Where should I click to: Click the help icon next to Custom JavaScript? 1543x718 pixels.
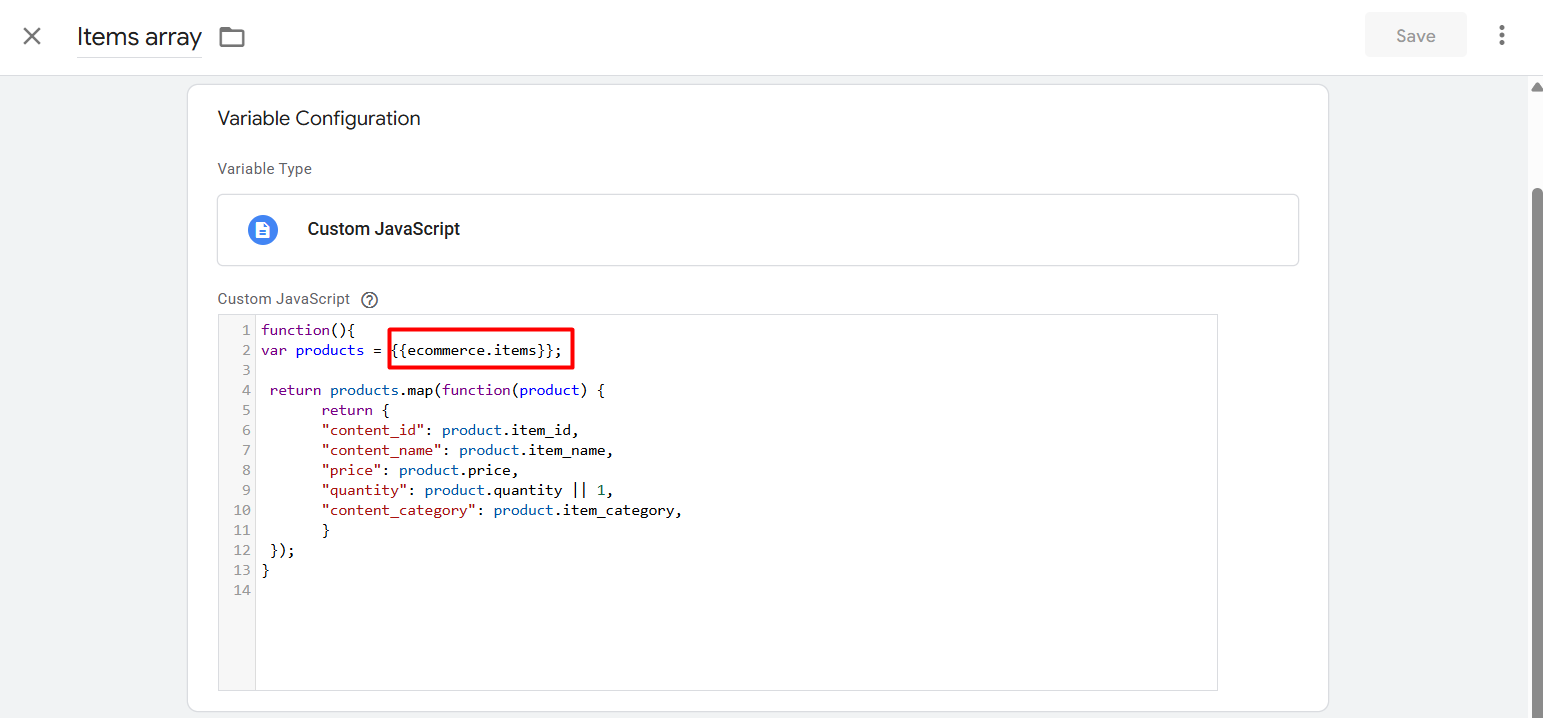click(369, 299)
